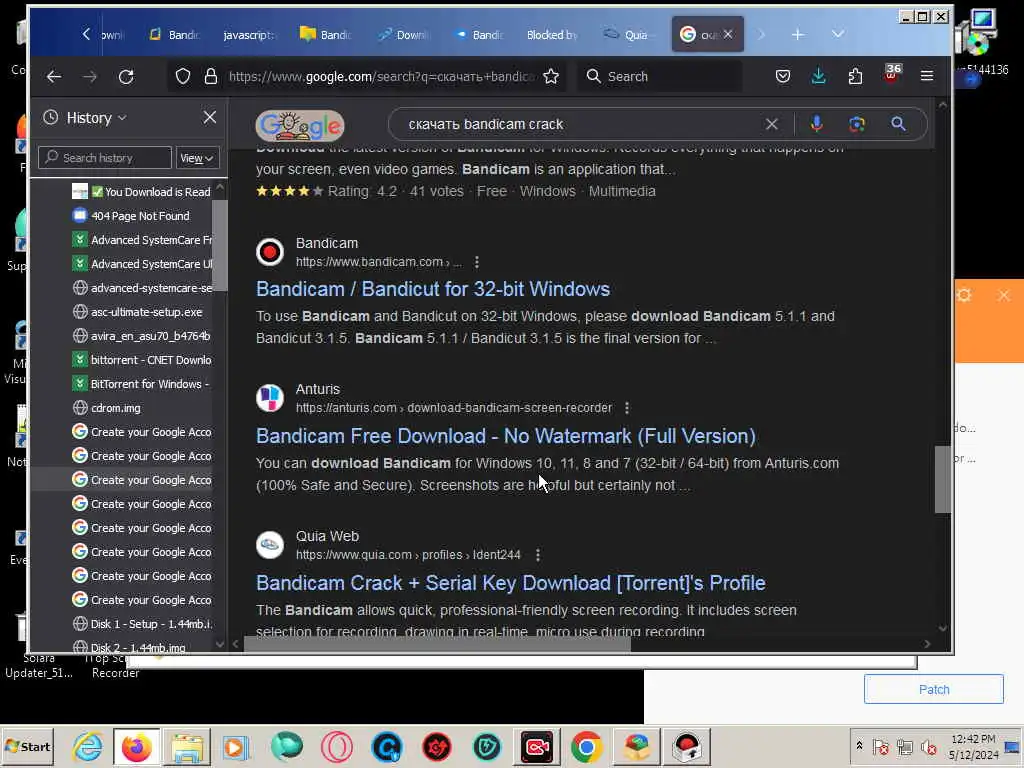Viewport: 1024px width, 768px height.
Task: Launch Internet Explorer from taskbar
Action: tap(88, 746)
